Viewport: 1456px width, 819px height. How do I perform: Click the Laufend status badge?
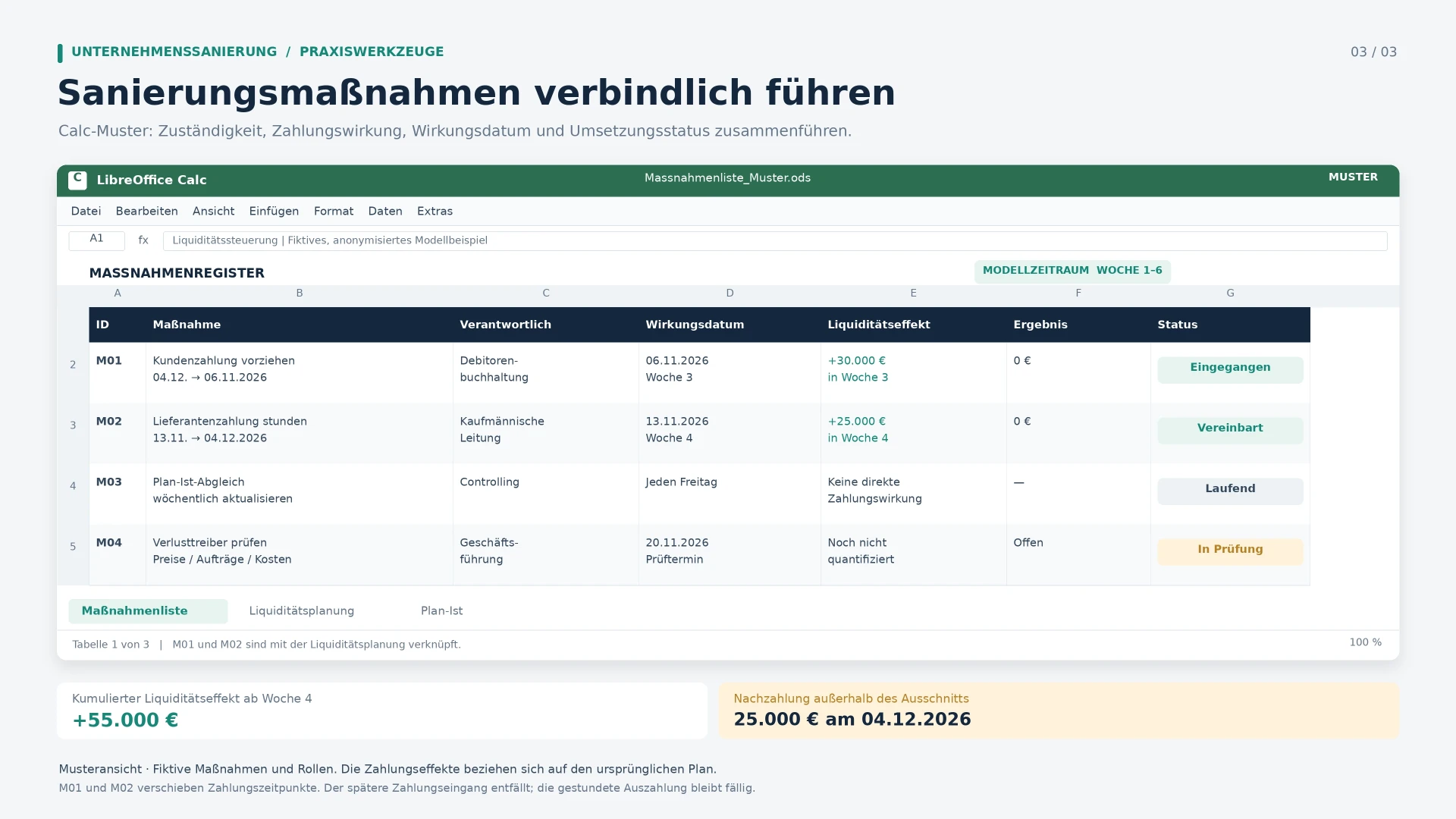click(1230, 491)
